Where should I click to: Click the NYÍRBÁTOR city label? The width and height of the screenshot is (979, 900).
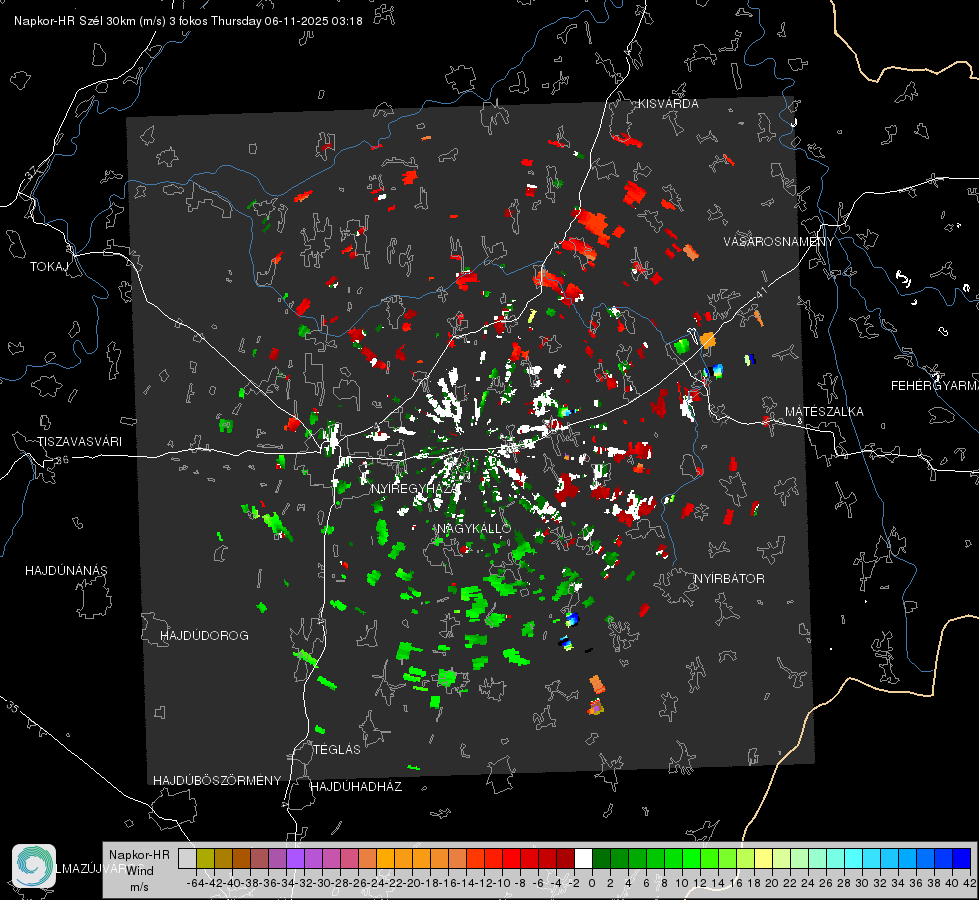[729, 579]
